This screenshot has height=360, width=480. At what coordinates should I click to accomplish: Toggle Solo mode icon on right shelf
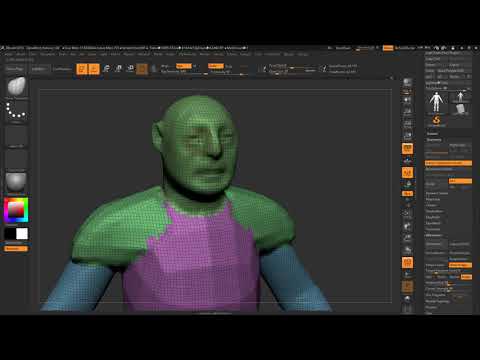(x=407, y=298)
